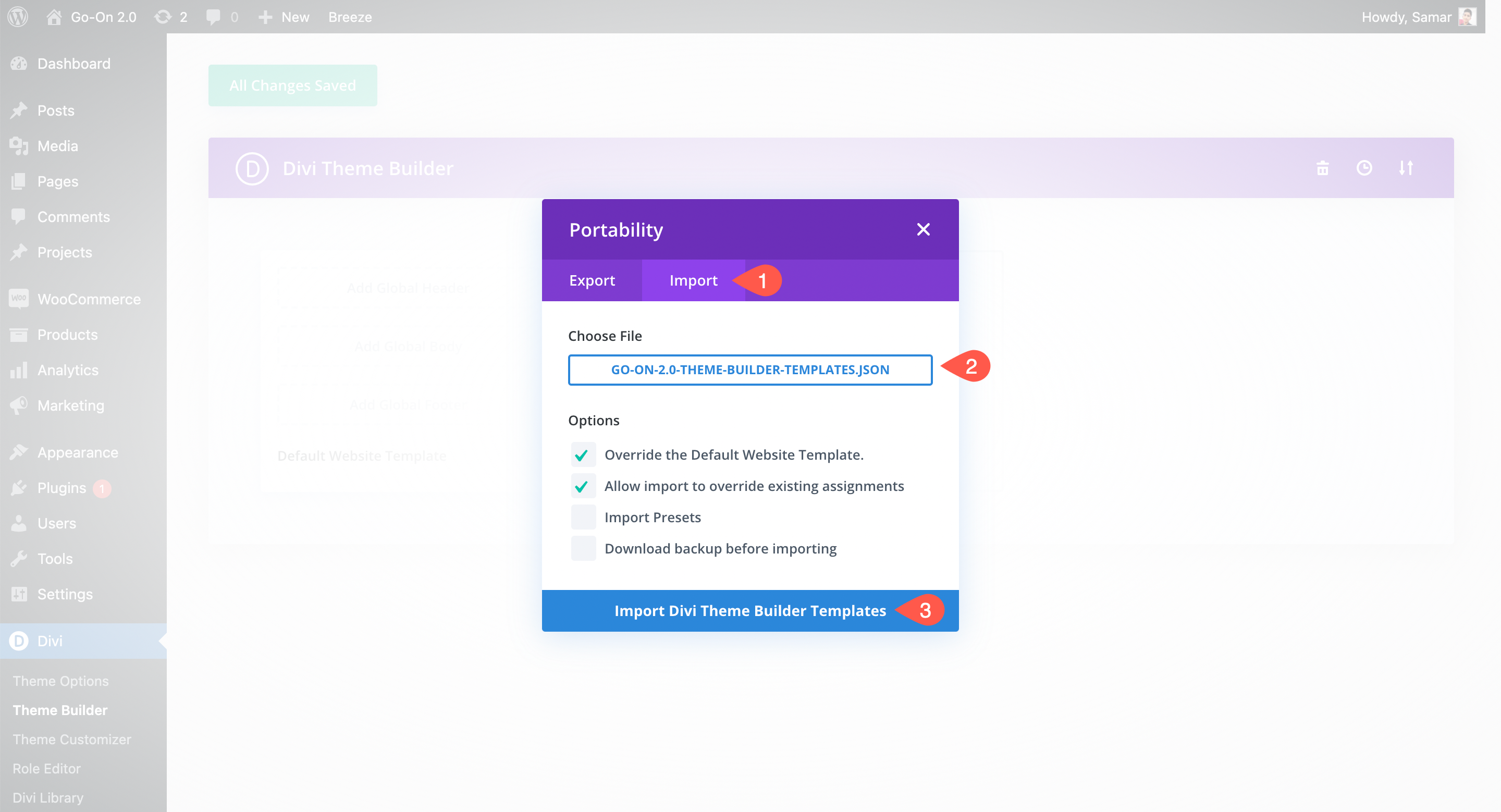Click Add Global Body area
Image resolution: width=1501 pixels, height=812 pixels.
coord(408,347)
